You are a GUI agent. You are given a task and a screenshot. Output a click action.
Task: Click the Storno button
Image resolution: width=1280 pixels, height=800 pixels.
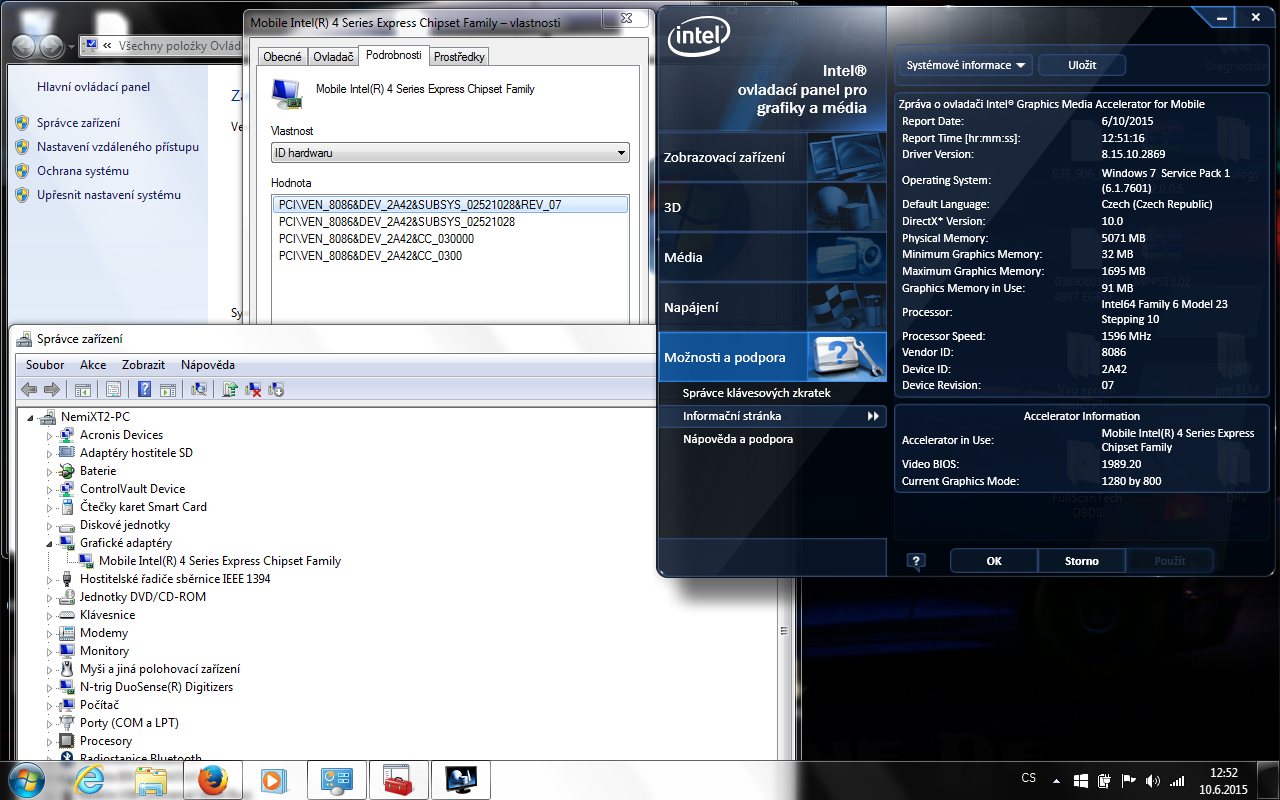coord(1081,561)
